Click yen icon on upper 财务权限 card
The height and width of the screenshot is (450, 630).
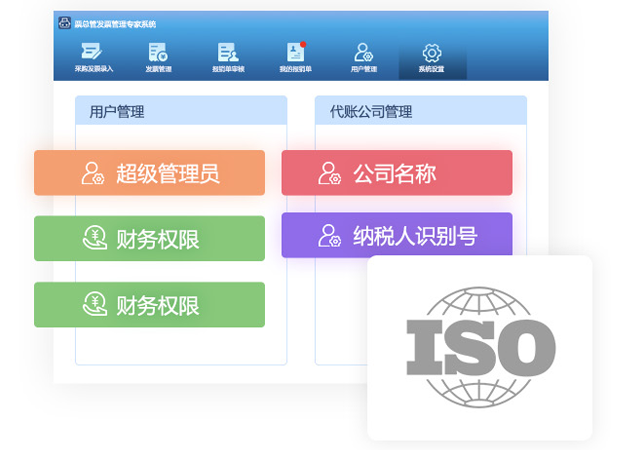93,238
